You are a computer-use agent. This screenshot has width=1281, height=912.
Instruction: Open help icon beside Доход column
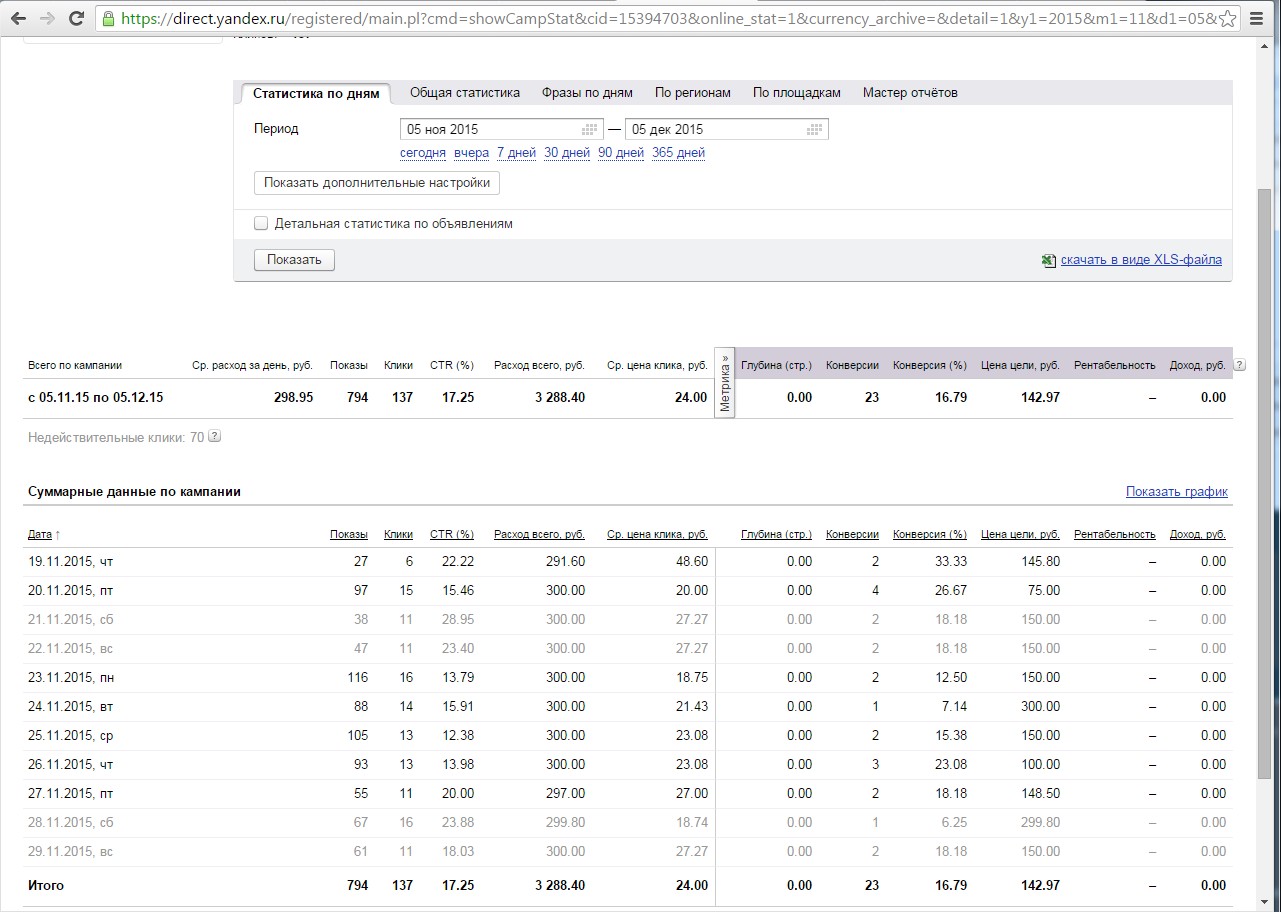point(1240,365)
